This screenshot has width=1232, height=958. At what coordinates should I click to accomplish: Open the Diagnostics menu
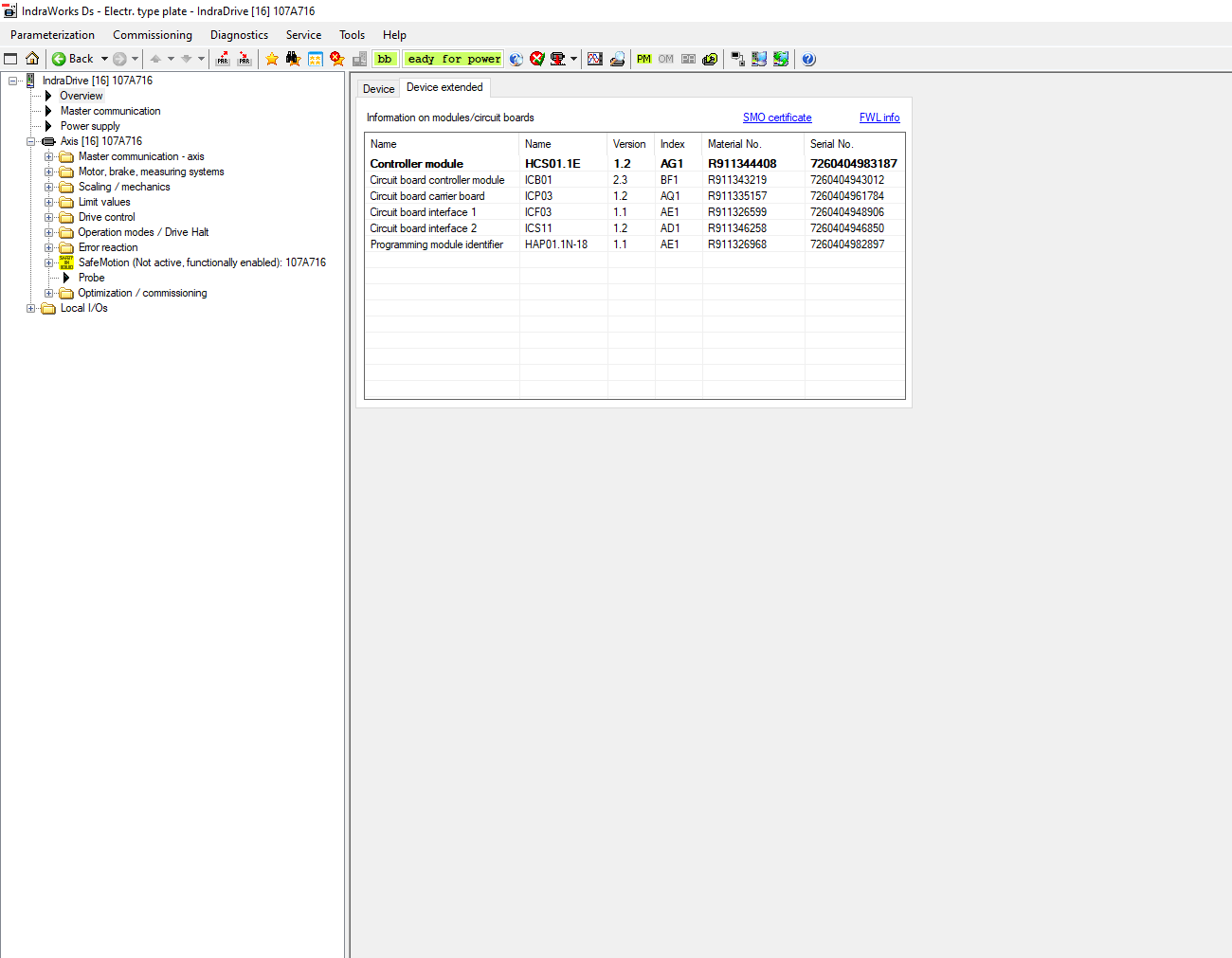tap(239, 35)
